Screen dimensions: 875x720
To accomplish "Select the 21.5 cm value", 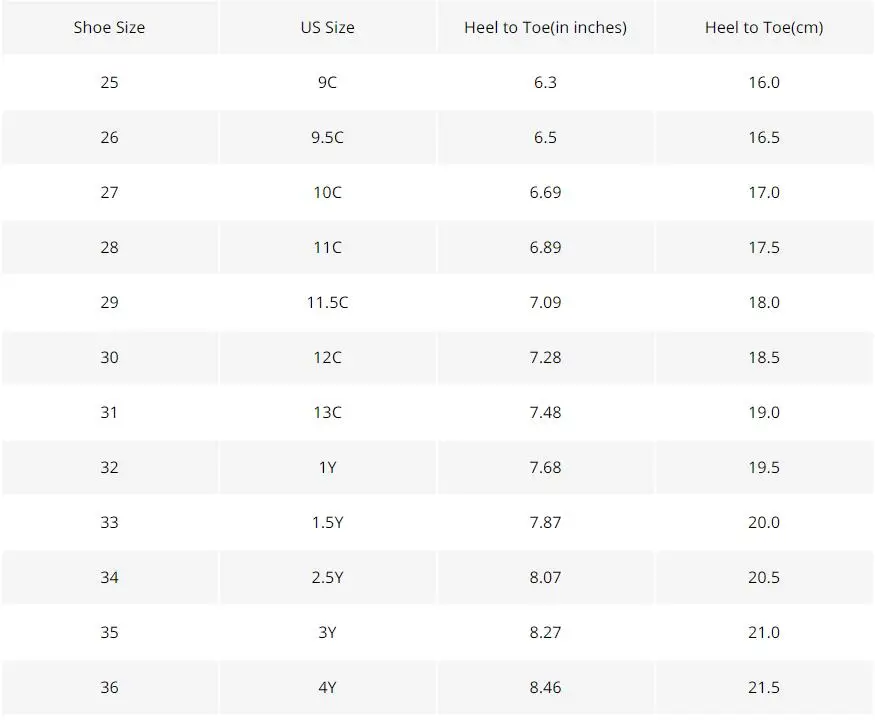I will coord(764,687).
